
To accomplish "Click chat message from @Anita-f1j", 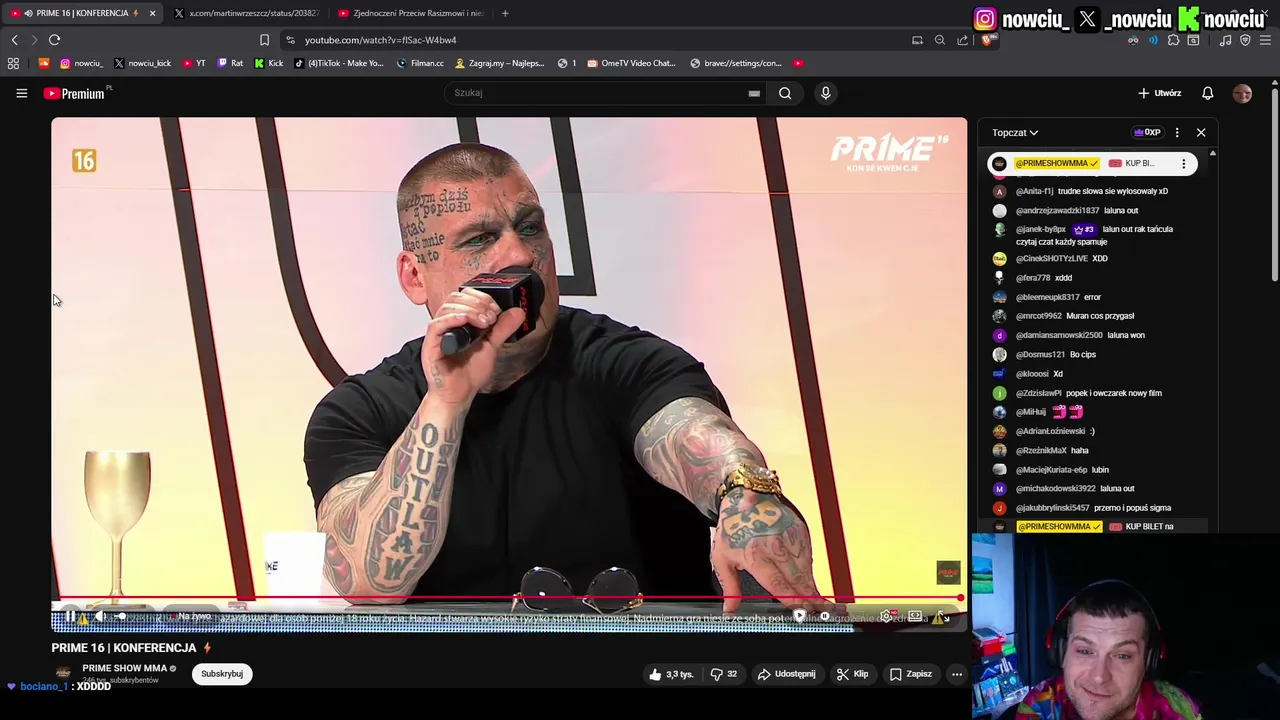I will pos(1091,191).
